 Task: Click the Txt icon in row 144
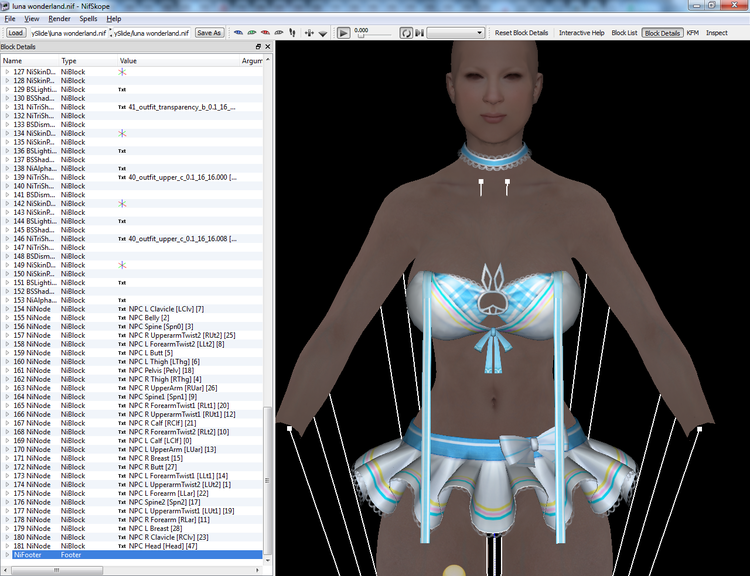pyautogui.click(x=122, y=221)
